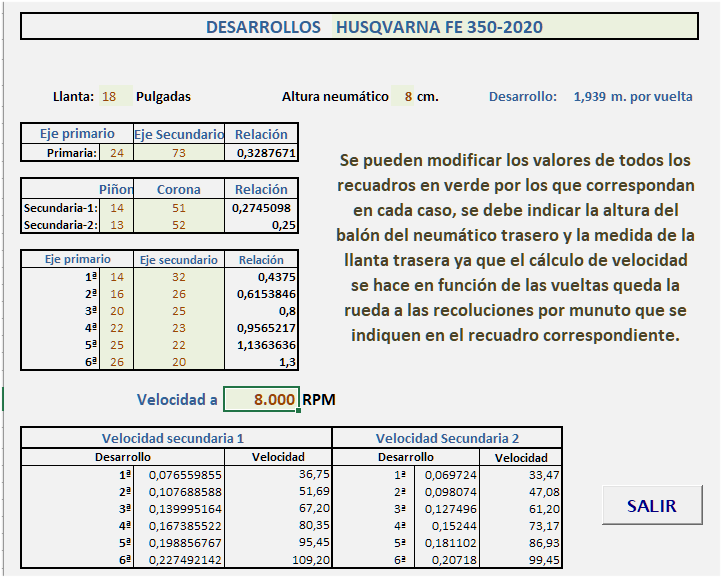The image size is (721, 577).
Task: Click 6ª gear relación 1,3
Action: tap(287, 362)
